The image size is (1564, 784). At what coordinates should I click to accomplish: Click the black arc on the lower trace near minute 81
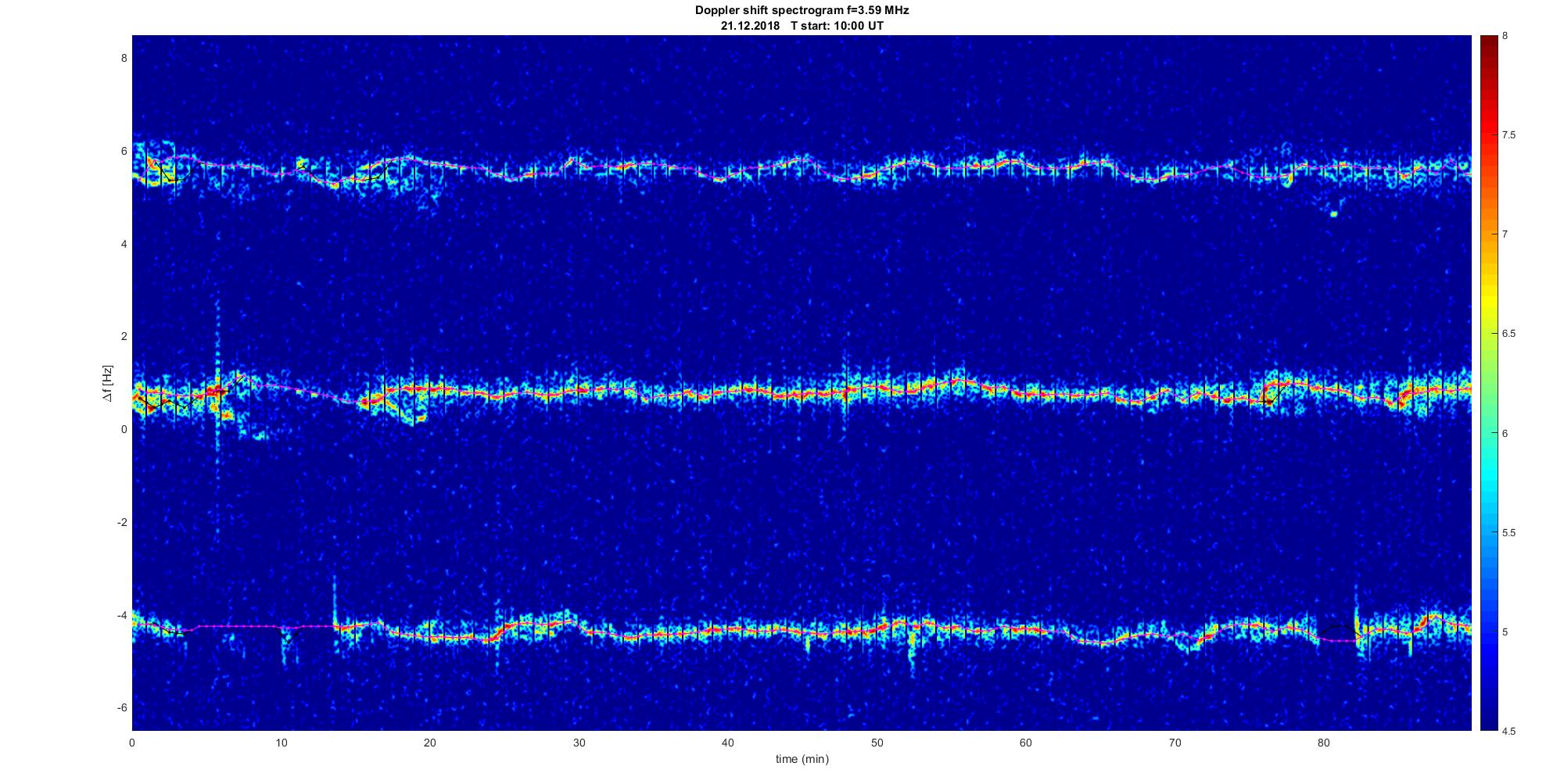tap(1338, 628)
